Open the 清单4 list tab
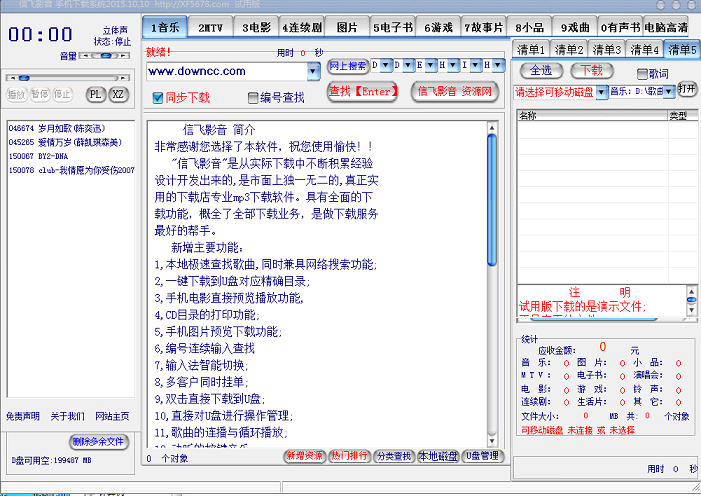Screen dimensions: 701x496 click(x=644, y=50)
